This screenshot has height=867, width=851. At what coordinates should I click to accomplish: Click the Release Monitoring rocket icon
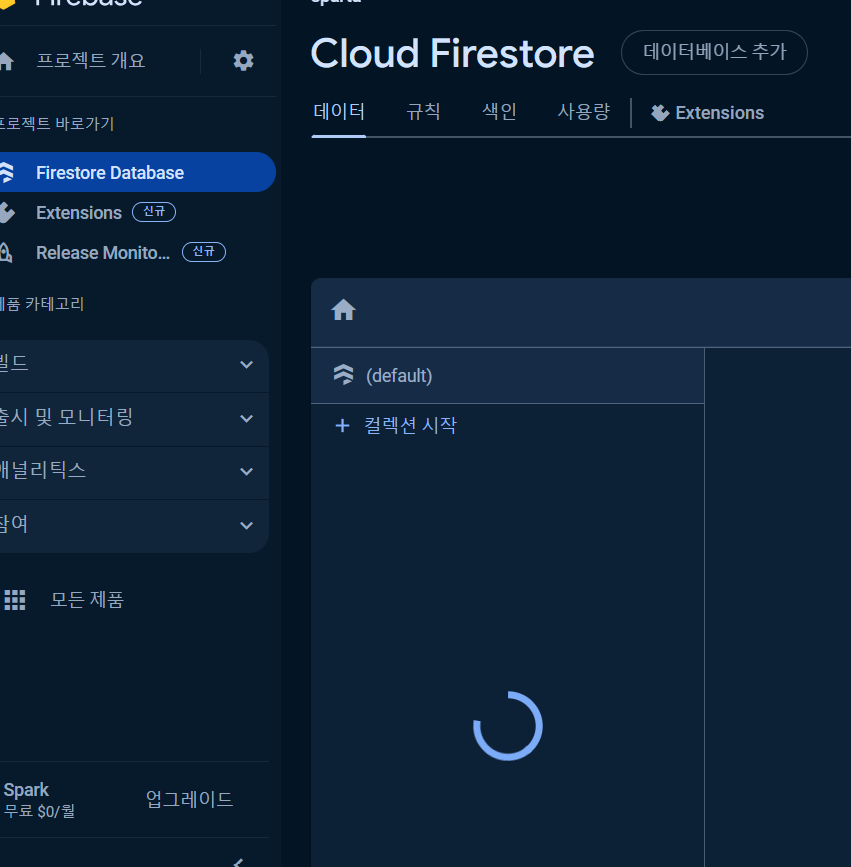coord(6,253)
